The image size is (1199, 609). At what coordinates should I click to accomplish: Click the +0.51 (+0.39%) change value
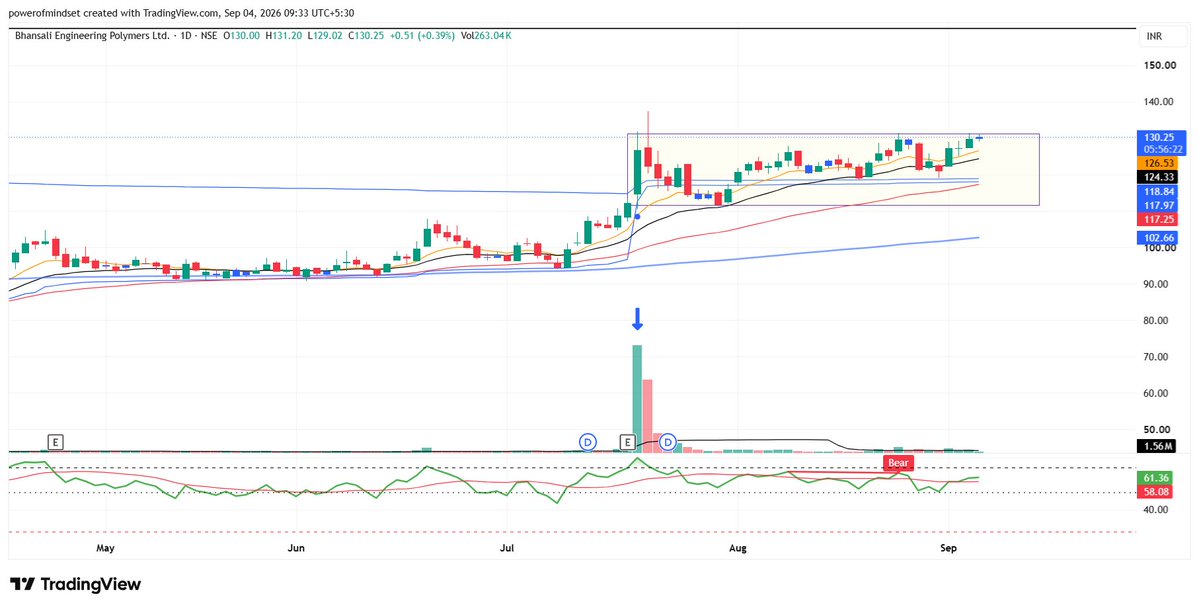pos(422,36)
